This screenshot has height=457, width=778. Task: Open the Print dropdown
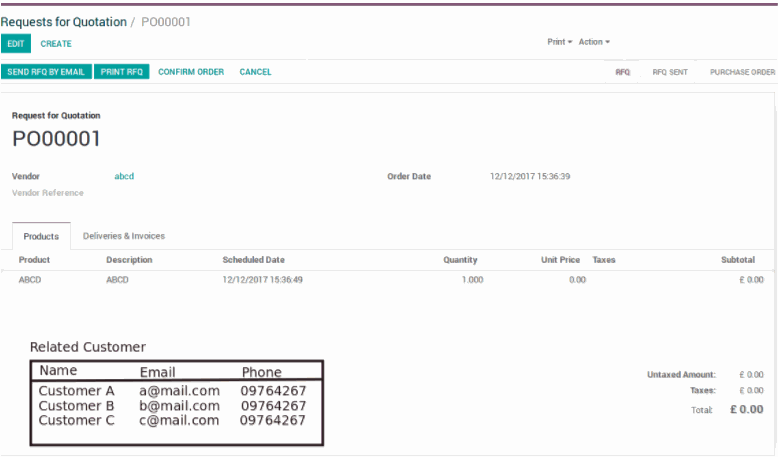560,42
